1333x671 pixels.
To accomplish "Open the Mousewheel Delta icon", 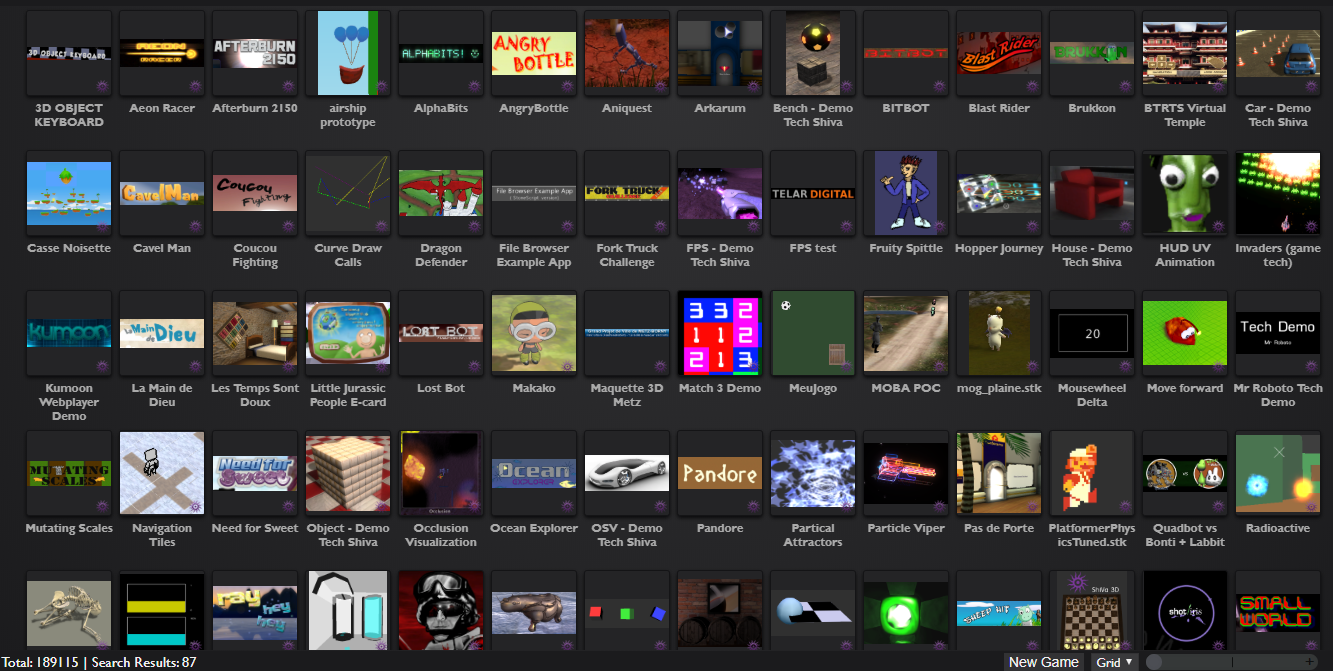I will point(1091,333).
